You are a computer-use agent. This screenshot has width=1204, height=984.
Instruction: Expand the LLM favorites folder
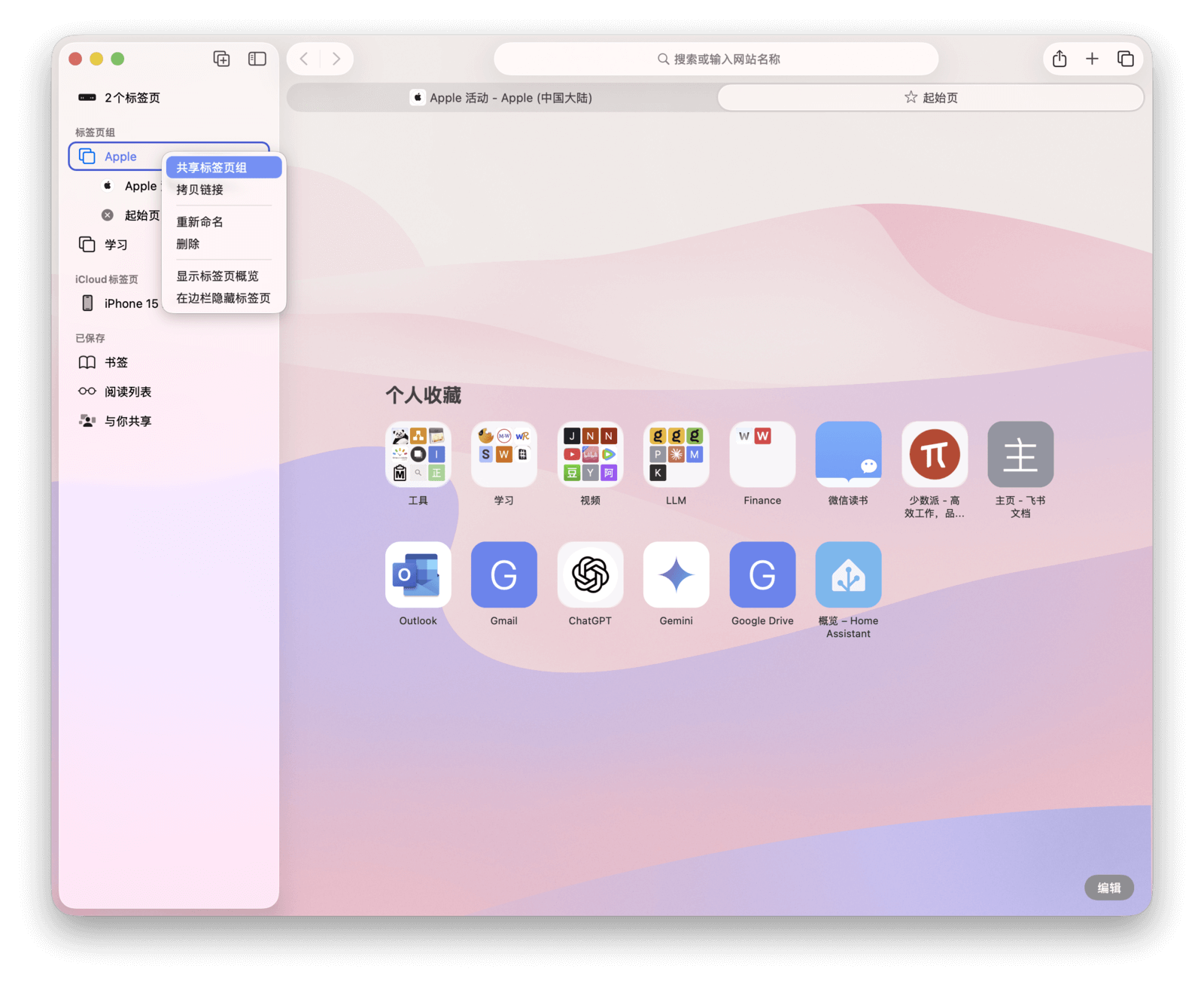click(676, 455)
